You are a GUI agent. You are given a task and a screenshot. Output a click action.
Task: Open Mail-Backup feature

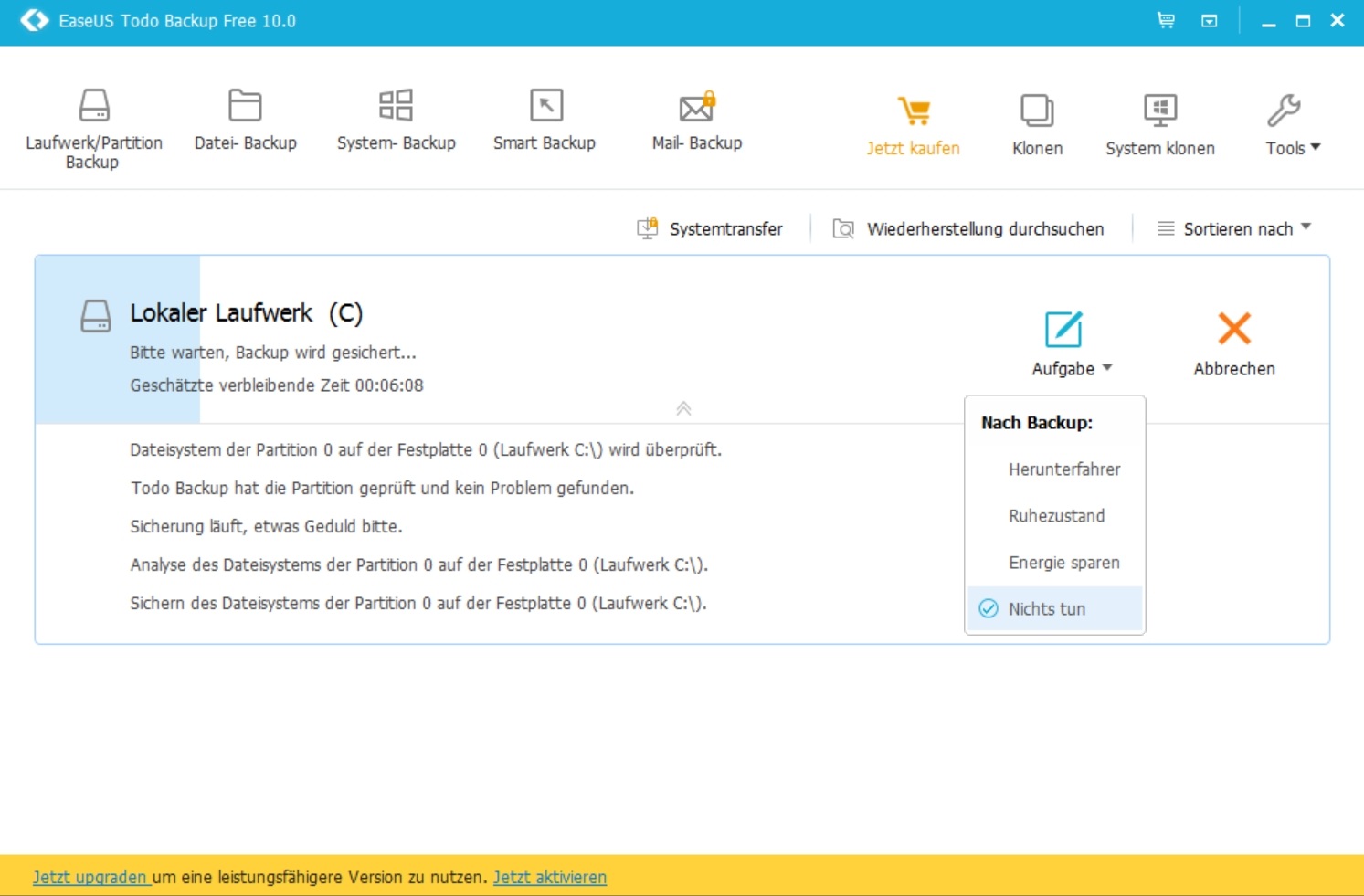[696, 121]
